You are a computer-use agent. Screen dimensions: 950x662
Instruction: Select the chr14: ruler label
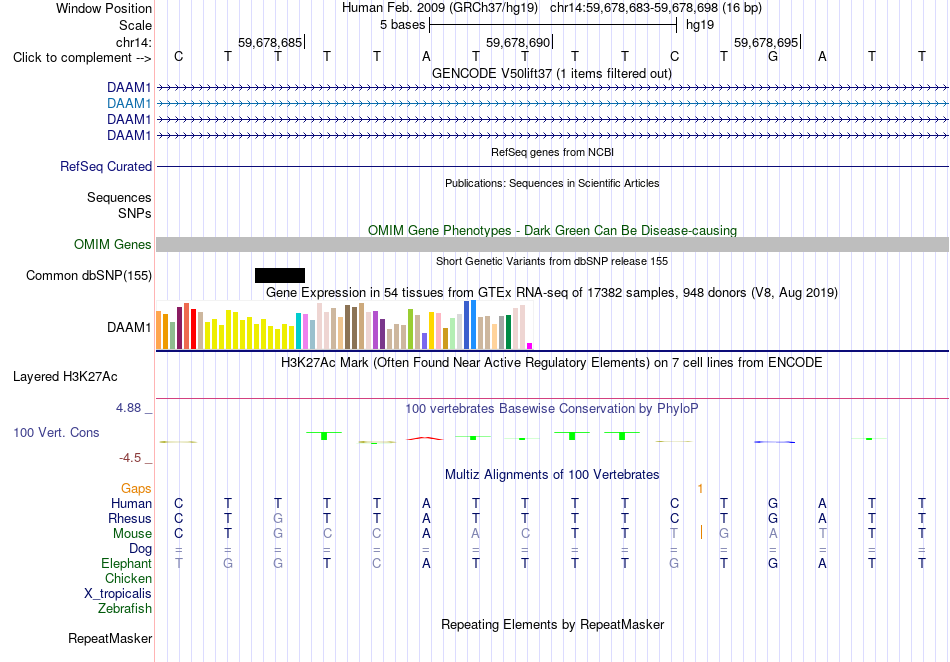point(133,42)
